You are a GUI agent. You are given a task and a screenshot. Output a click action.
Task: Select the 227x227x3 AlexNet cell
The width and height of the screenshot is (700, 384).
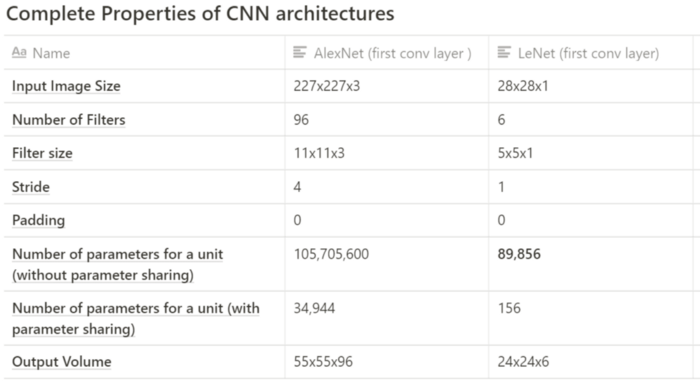click(x=387, y=86)
